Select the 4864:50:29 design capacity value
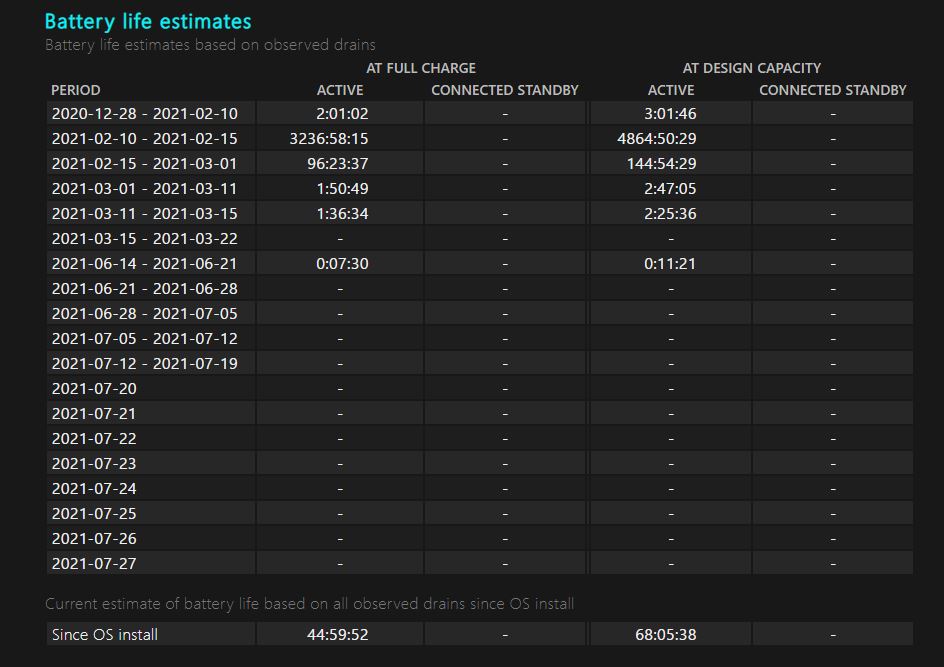The height and width of the screenshot is (667, 944). point(657,139)
